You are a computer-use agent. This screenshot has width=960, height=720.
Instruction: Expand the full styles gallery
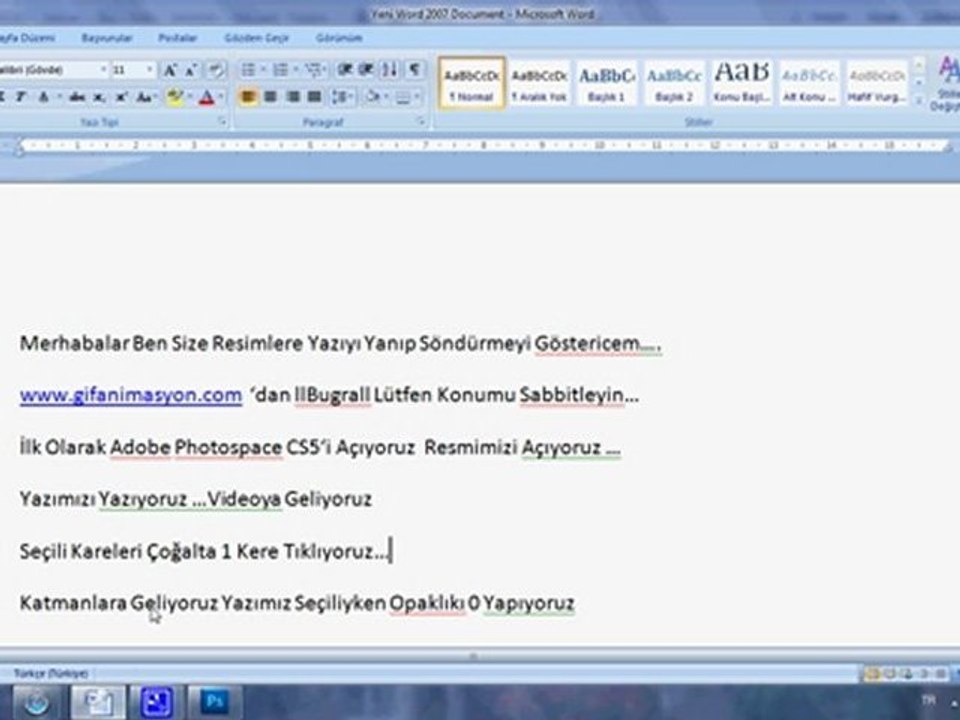[x=918, y=100]
